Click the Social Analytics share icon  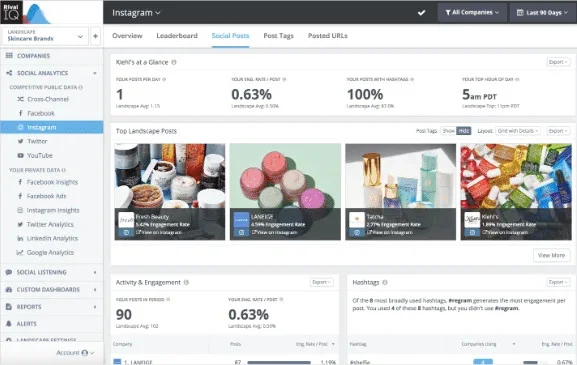(9, 73)
